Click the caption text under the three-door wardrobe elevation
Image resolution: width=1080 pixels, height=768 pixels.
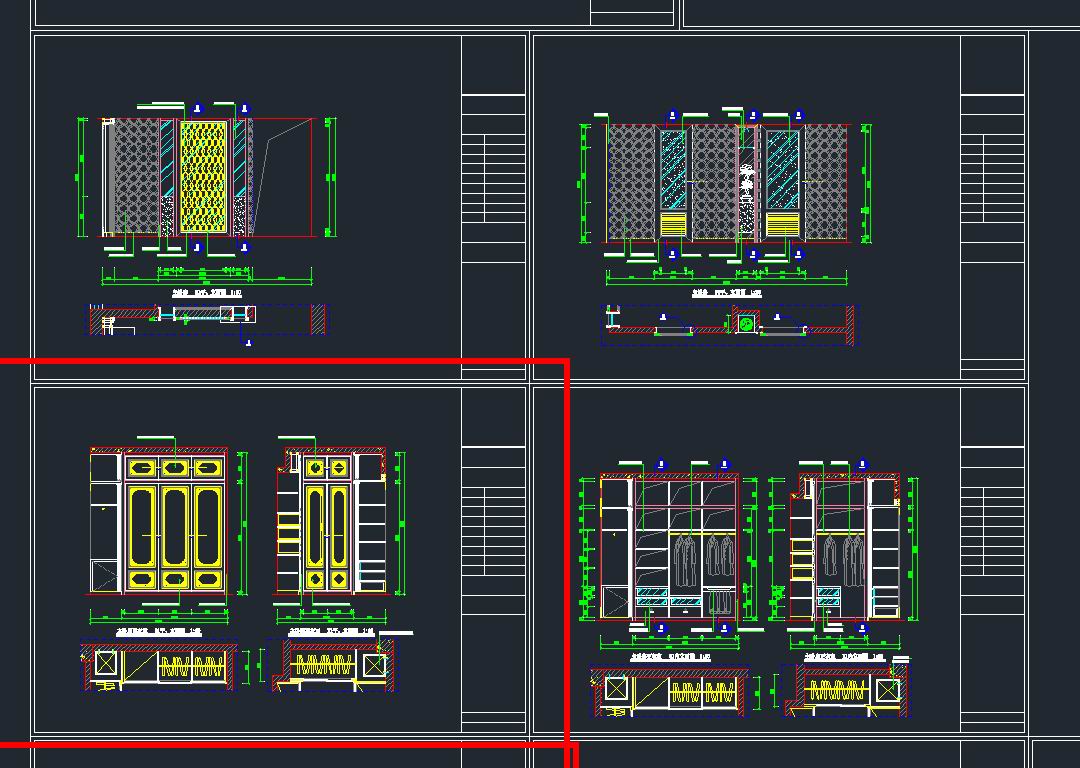tap(159, 631)
